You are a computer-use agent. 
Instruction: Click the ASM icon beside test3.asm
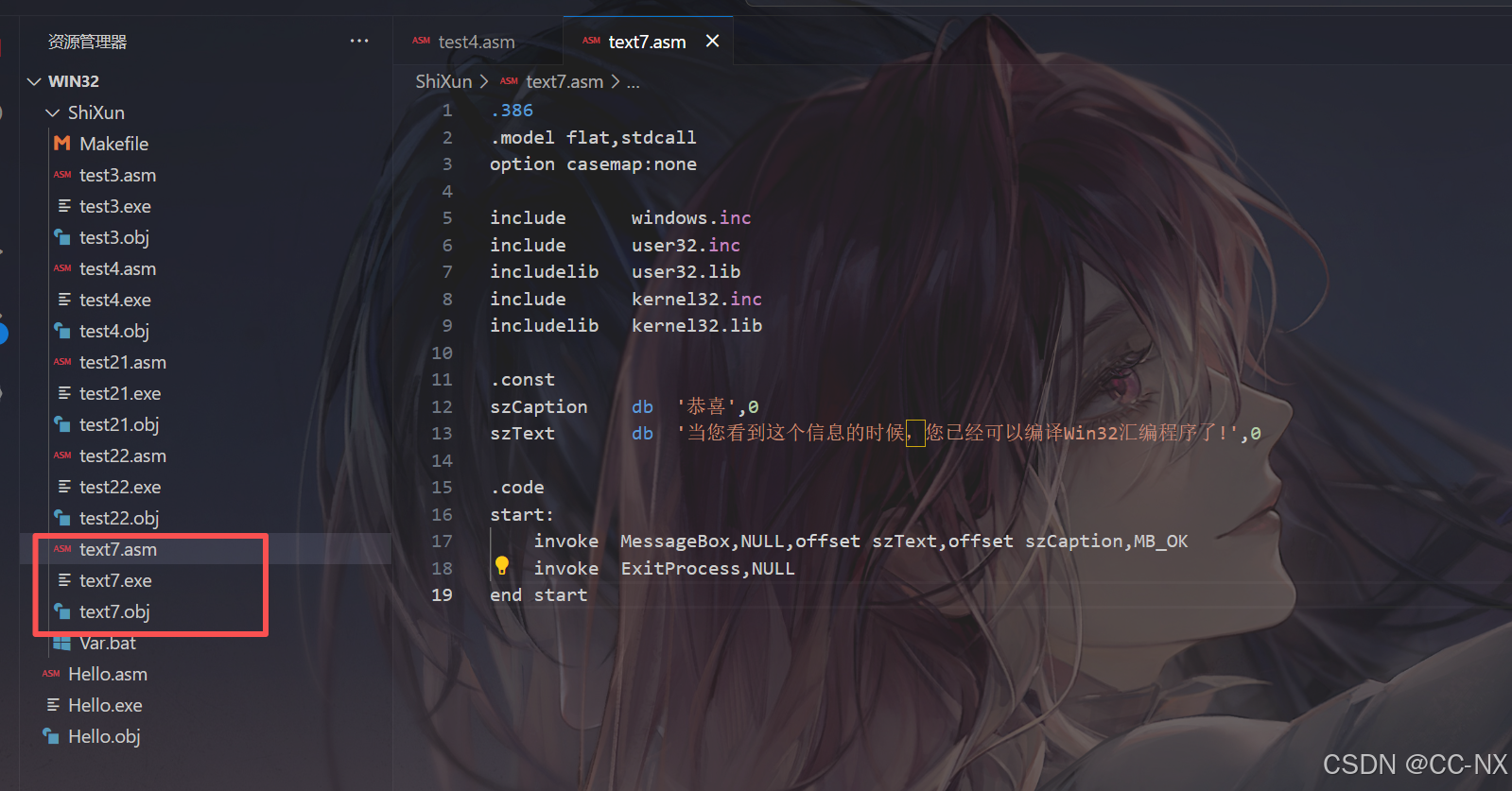tap(62, 175)
